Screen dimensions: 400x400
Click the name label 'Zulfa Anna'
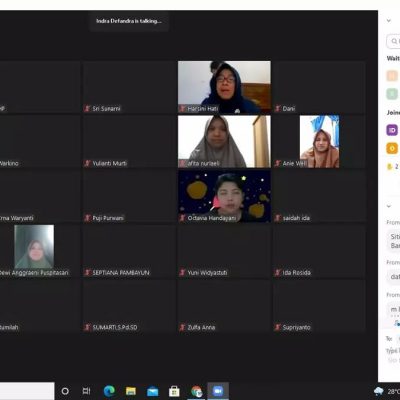point(201,327)
